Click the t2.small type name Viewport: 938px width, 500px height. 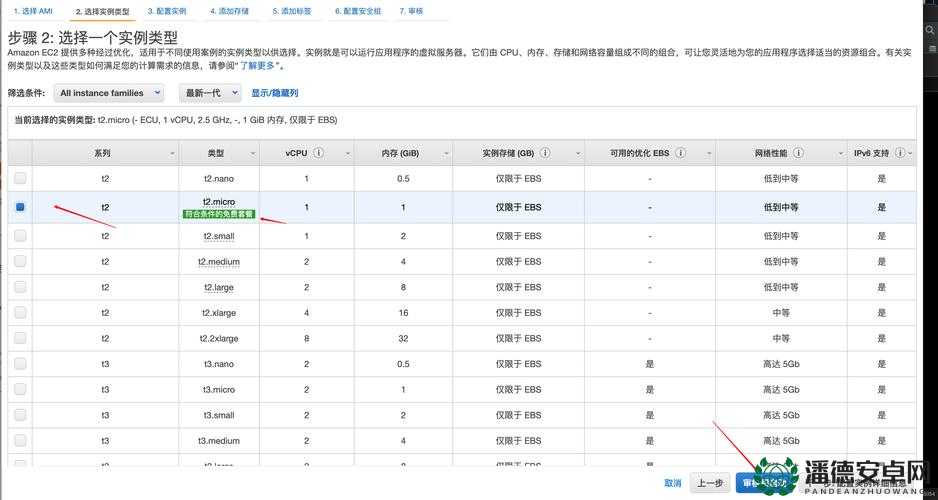click(219, 236)
